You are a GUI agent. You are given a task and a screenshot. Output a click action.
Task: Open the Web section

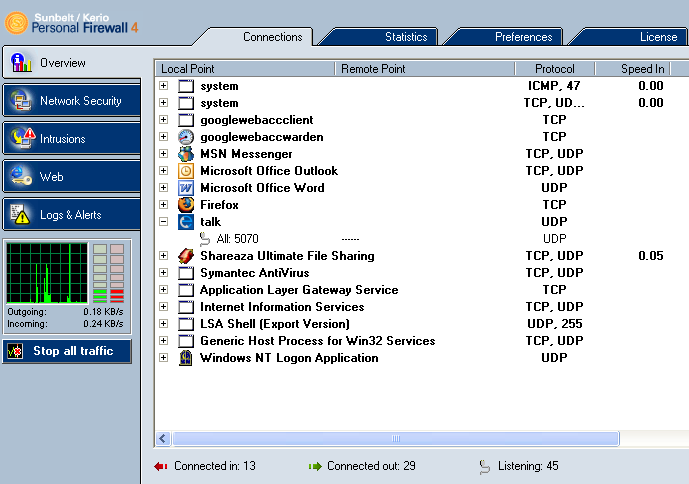(71, 176)
